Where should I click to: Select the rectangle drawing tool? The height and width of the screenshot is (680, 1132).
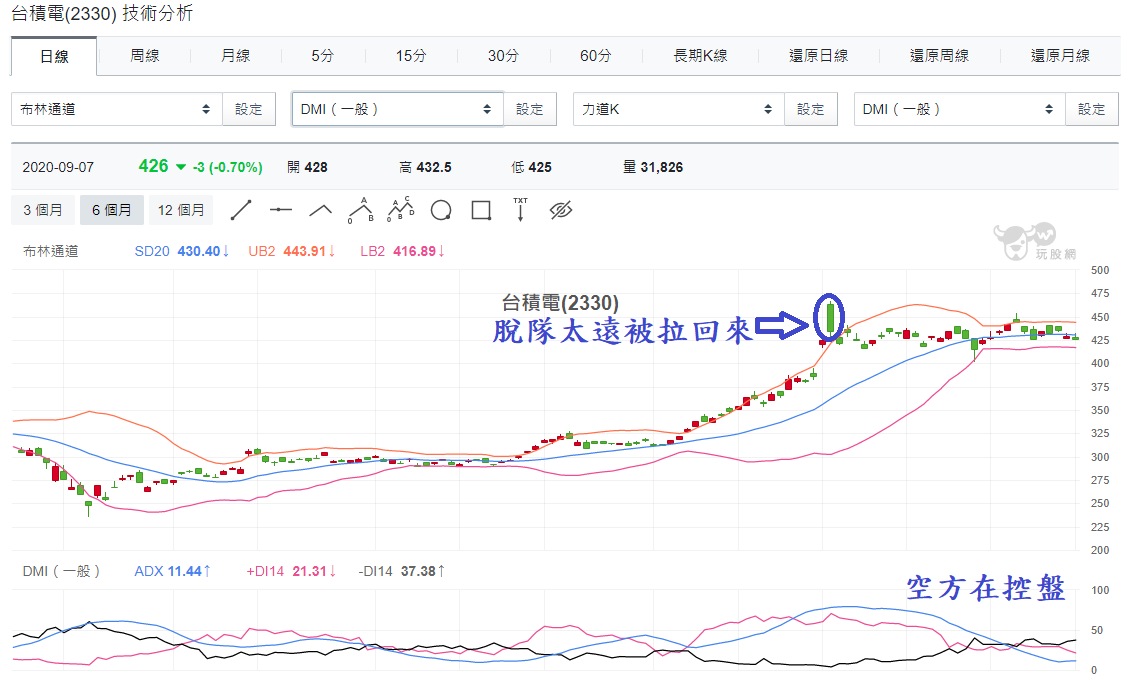click(481, 210)
